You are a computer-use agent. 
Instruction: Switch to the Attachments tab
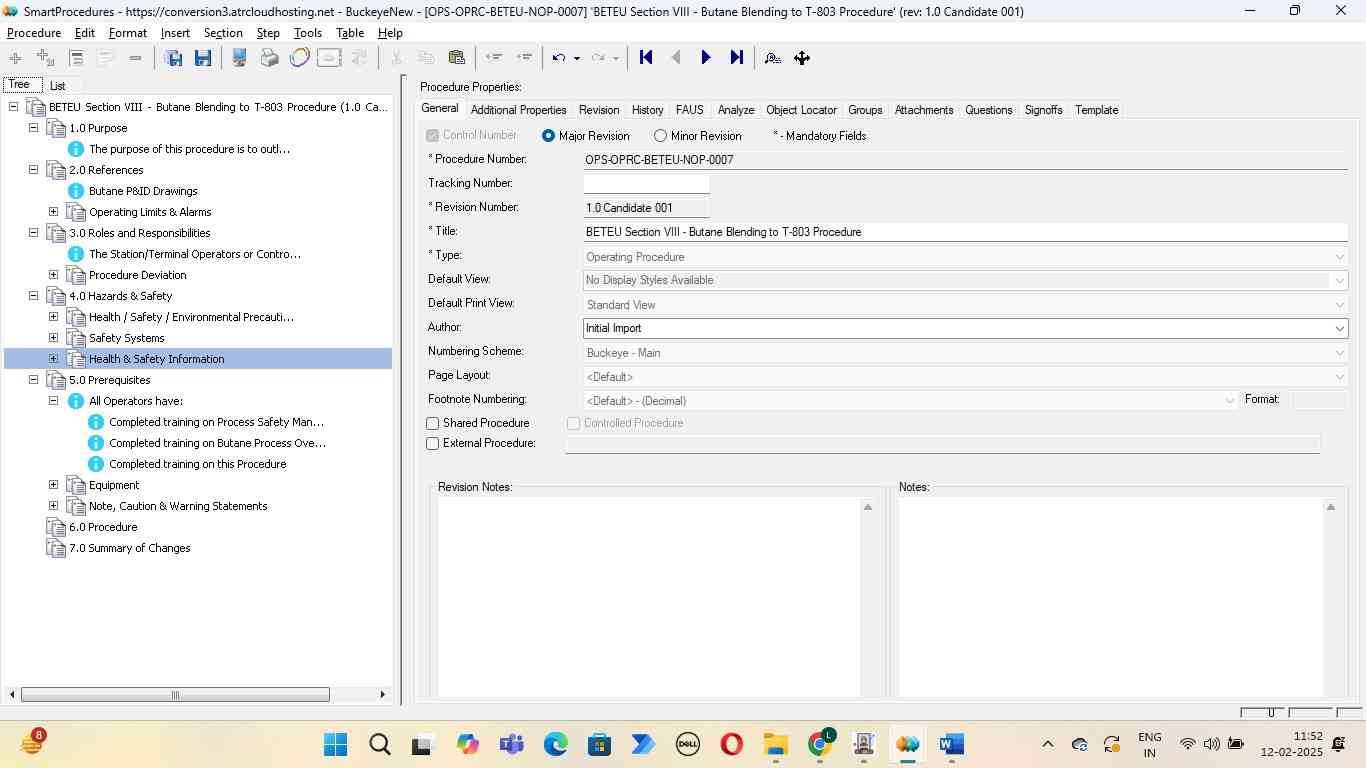924,110
